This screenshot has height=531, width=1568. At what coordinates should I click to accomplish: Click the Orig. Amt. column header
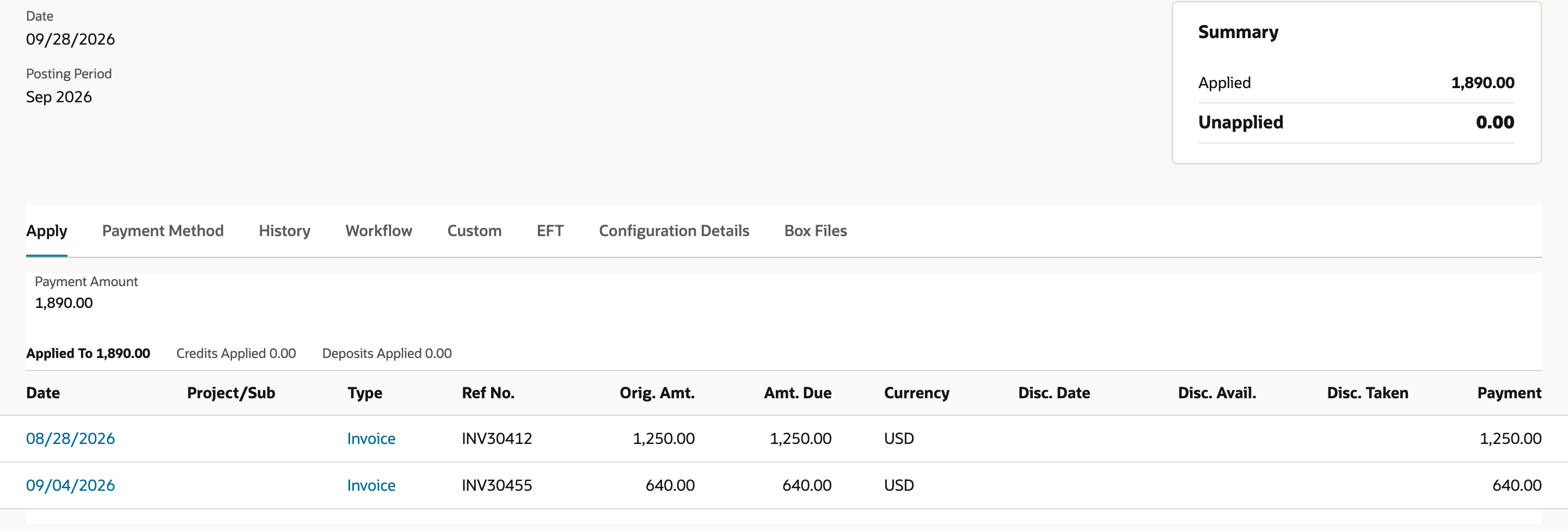(x=657, y=393)
